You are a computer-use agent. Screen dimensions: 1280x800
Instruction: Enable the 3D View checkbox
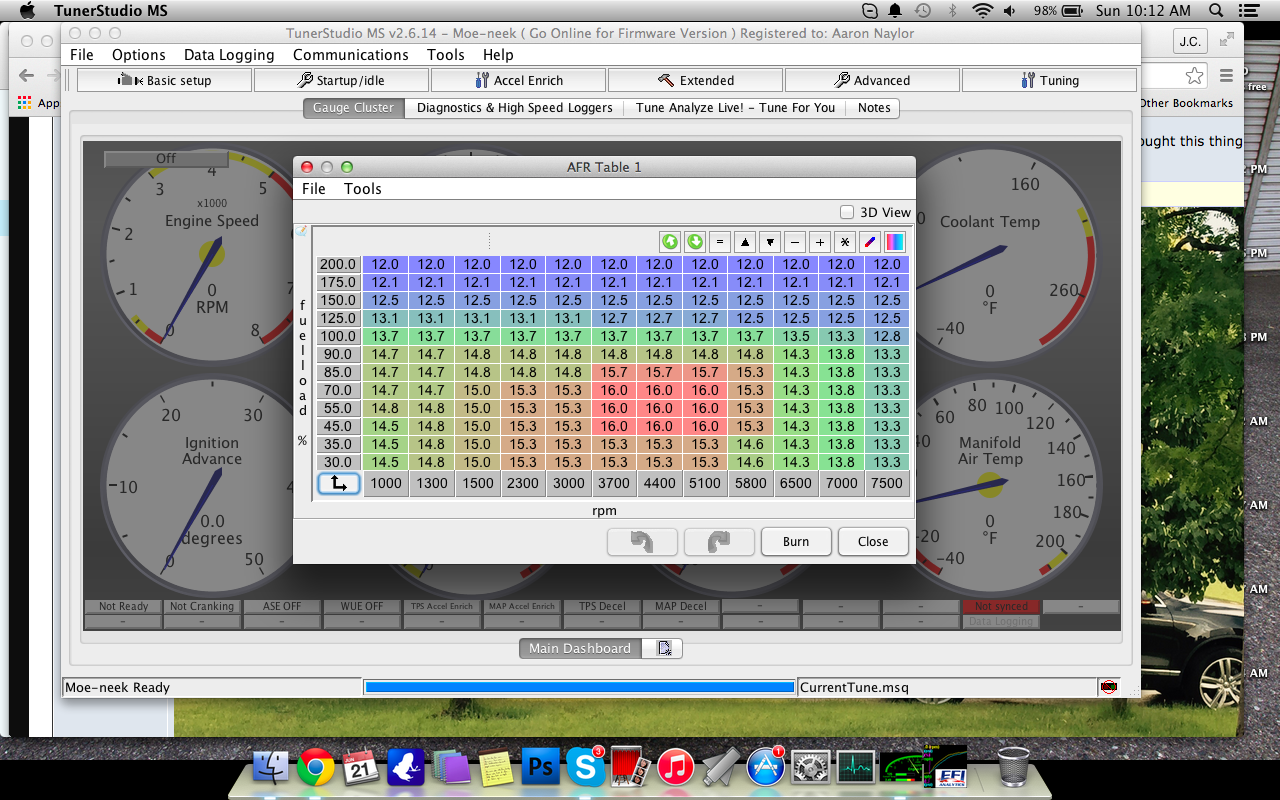coord(847,212)
